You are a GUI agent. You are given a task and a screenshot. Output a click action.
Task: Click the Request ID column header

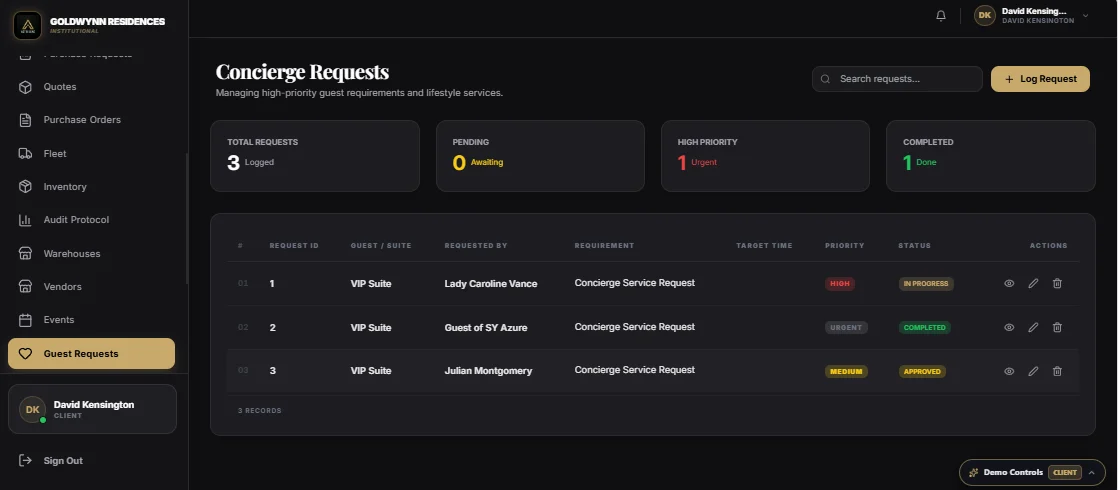(x=294, y=246)
